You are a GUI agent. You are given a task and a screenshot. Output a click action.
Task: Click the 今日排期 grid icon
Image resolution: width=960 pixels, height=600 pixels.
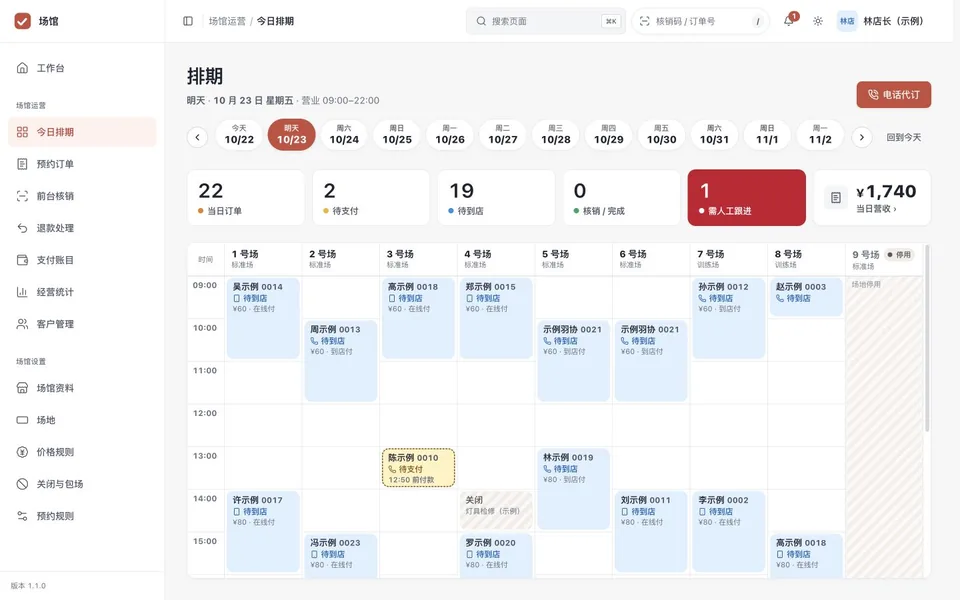(x=22, y=132)
